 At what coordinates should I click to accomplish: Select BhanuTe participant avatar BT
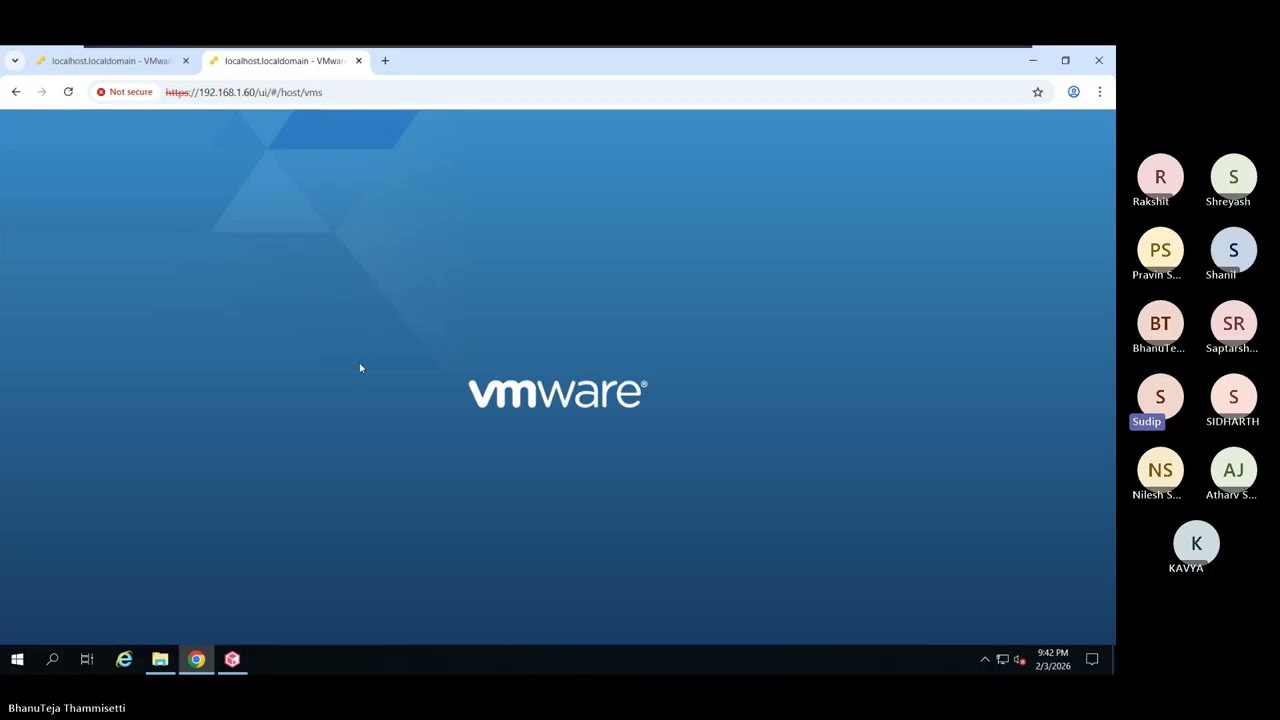coord(1160,323)
